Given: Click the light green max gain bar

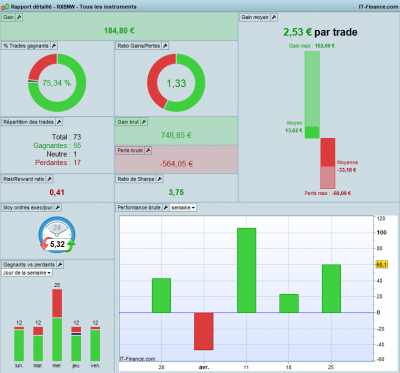Looking at the screenshot, I should [312, 89].
